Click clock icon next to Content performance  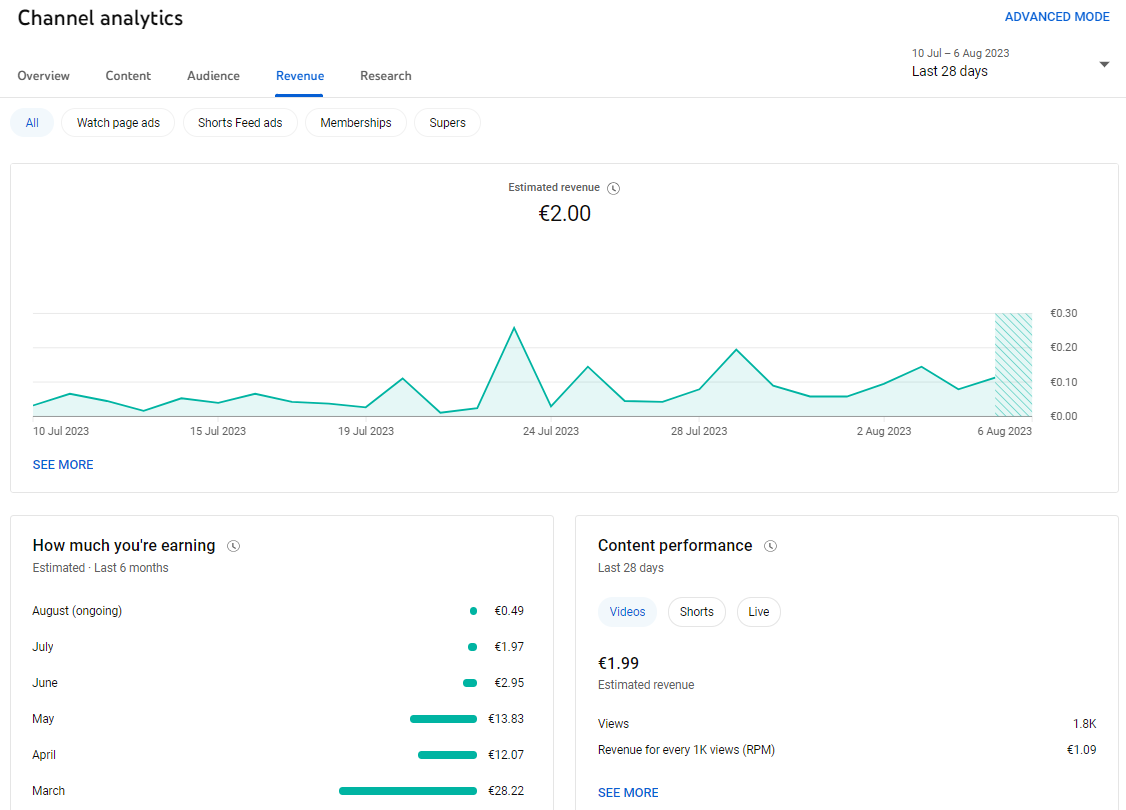click(771, 546)
